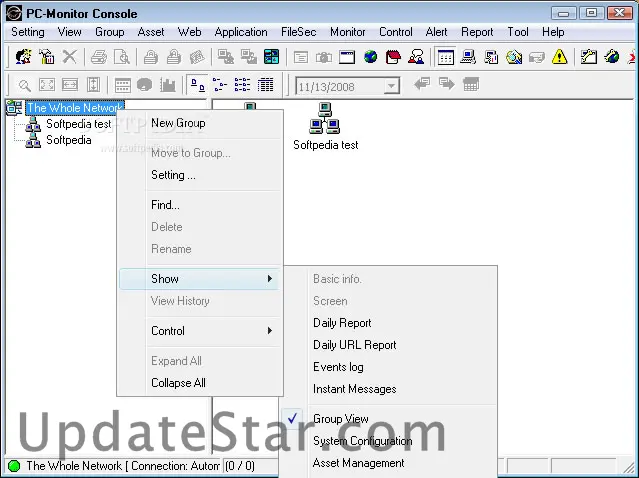639x478 pixels.
Task: Choose System Configuration in the submenu
Action: click(362, 441)
